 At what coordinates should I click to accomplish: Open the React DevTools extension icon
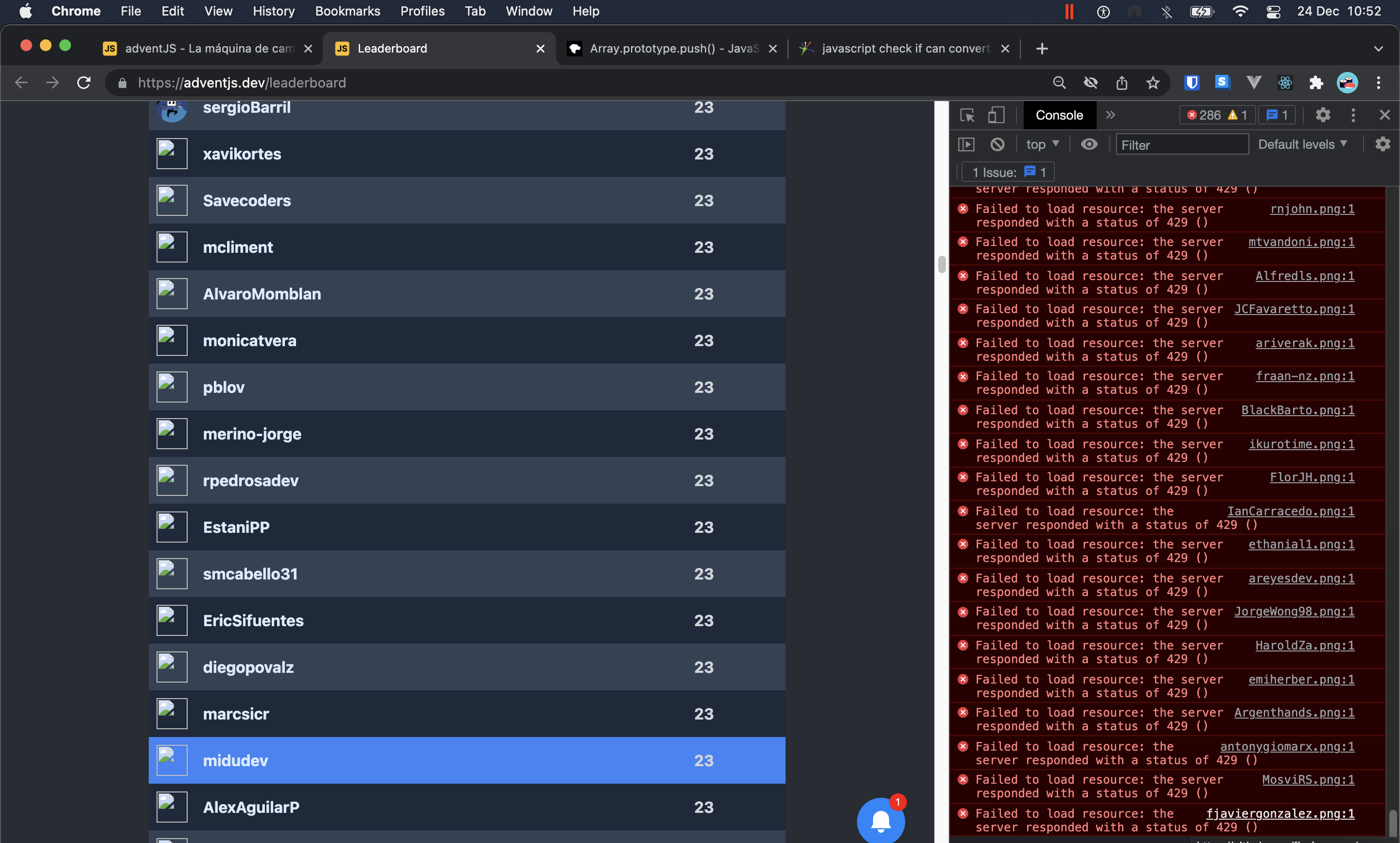click(1285, 83)
